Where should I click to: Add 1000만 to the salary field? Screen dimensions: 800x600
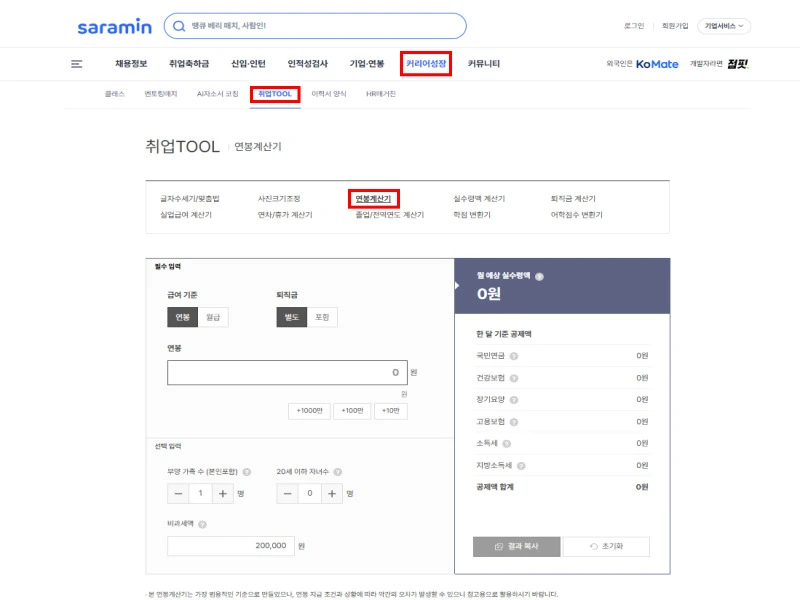[x=309, y=410]
